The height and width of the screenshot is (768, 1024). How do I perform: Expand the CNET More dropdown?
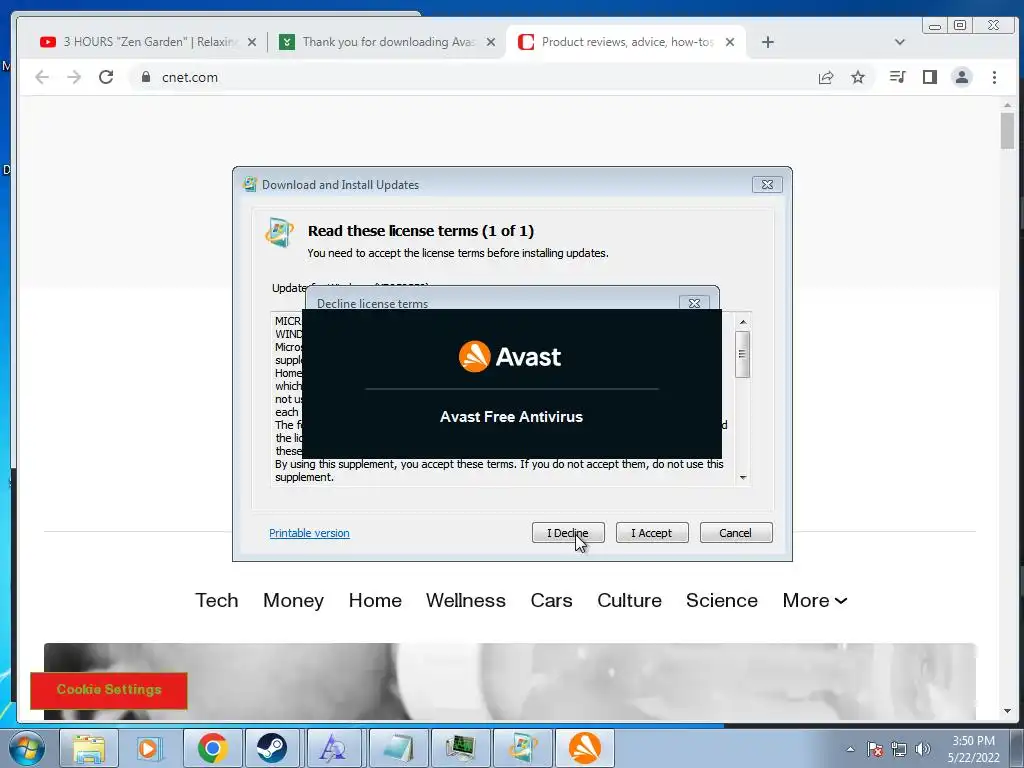[x=814, y=600]
